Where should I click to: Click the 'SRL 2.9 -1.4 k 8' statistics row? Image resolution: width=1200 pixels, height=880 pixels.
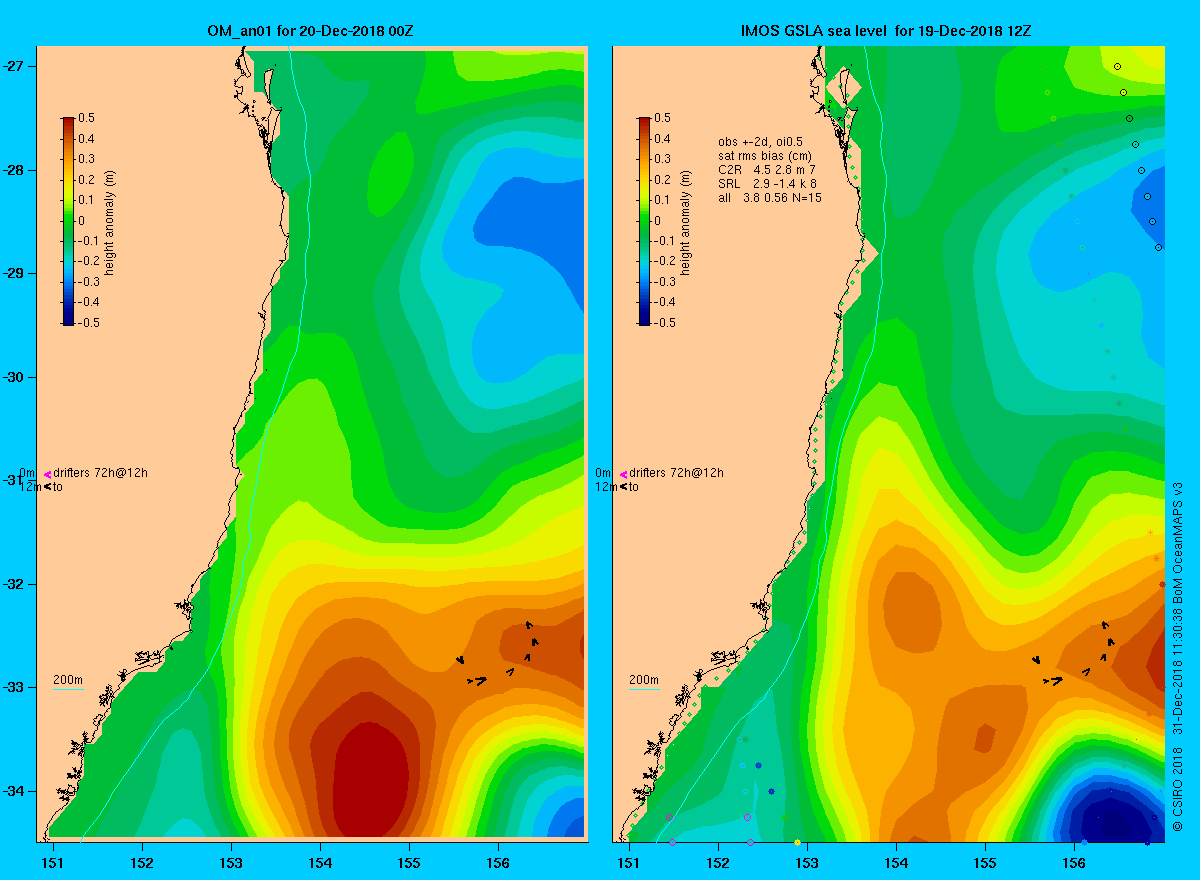[x=768, y=184]
